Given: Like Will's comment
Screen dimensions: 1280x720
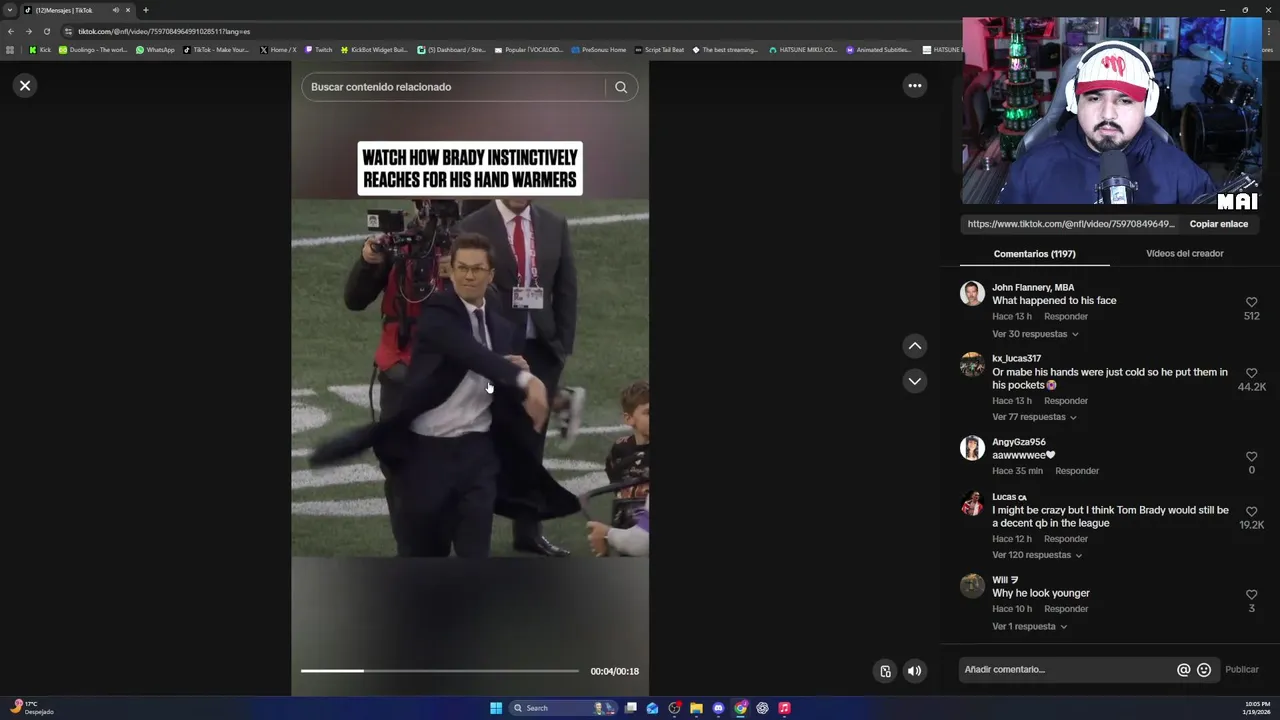Looking at the screenshot, I should tap(1251, 595).
